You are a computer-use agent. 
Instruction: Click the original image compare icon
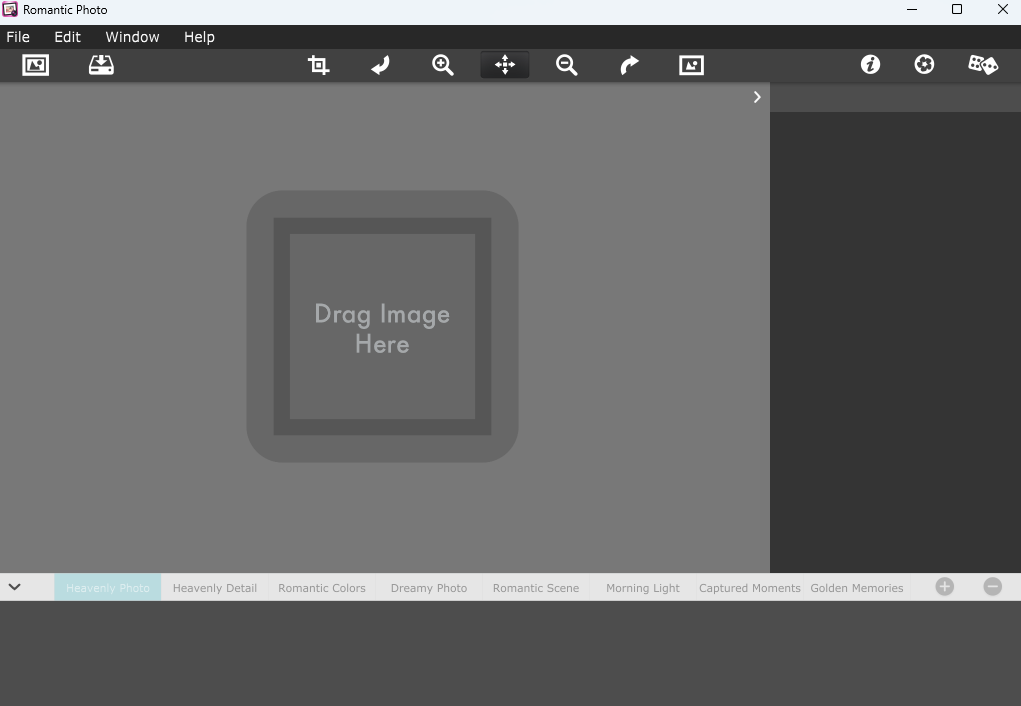[x=691, y=65]
